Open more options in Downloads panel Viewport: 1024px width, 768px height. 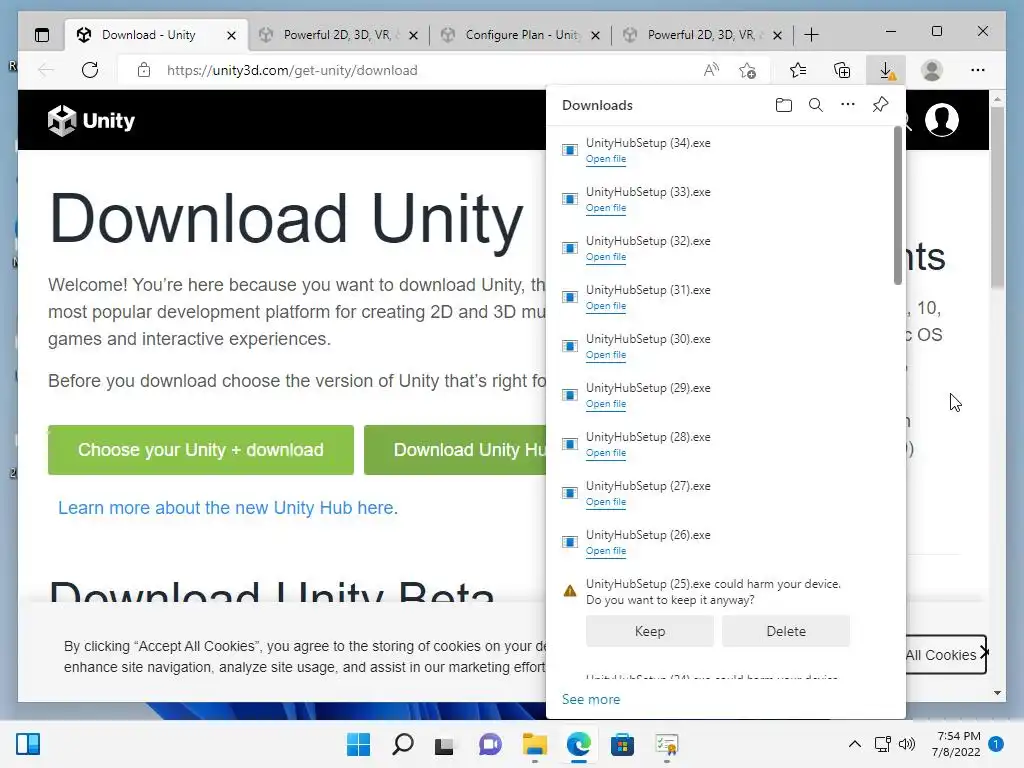point(848,104)
